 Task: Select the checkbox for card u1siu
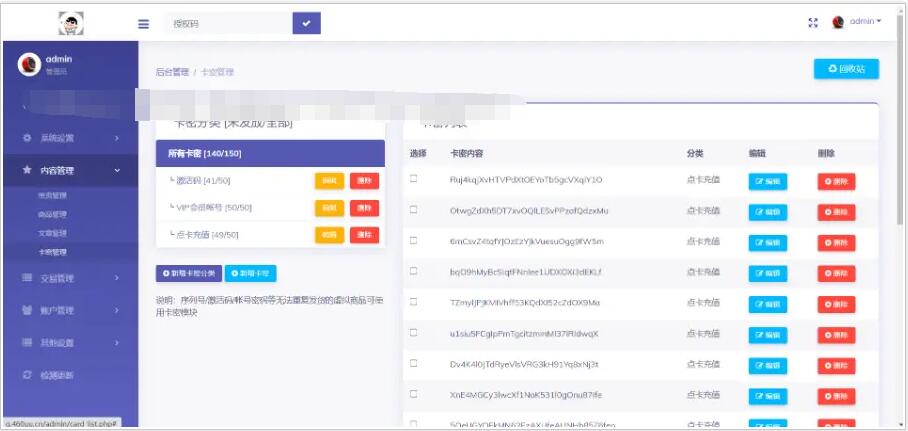pos(413,332)
